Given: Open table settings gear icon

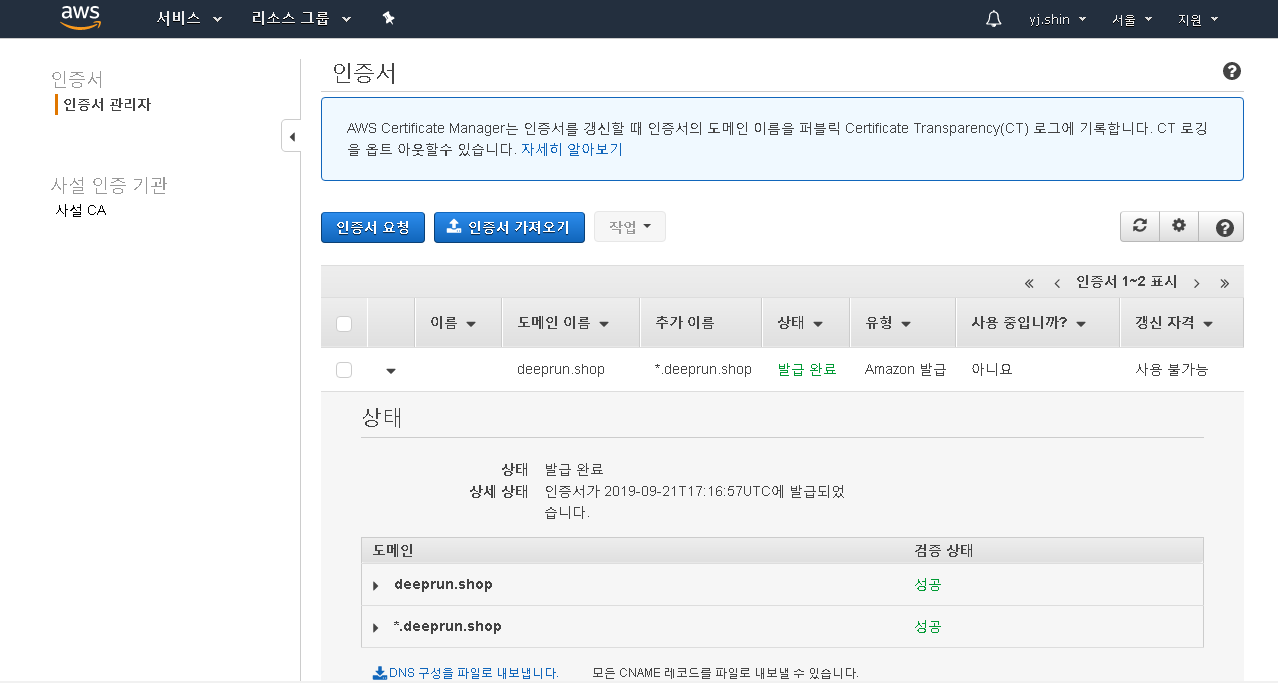Looking at the screenshot, I should pos(1179,226).
